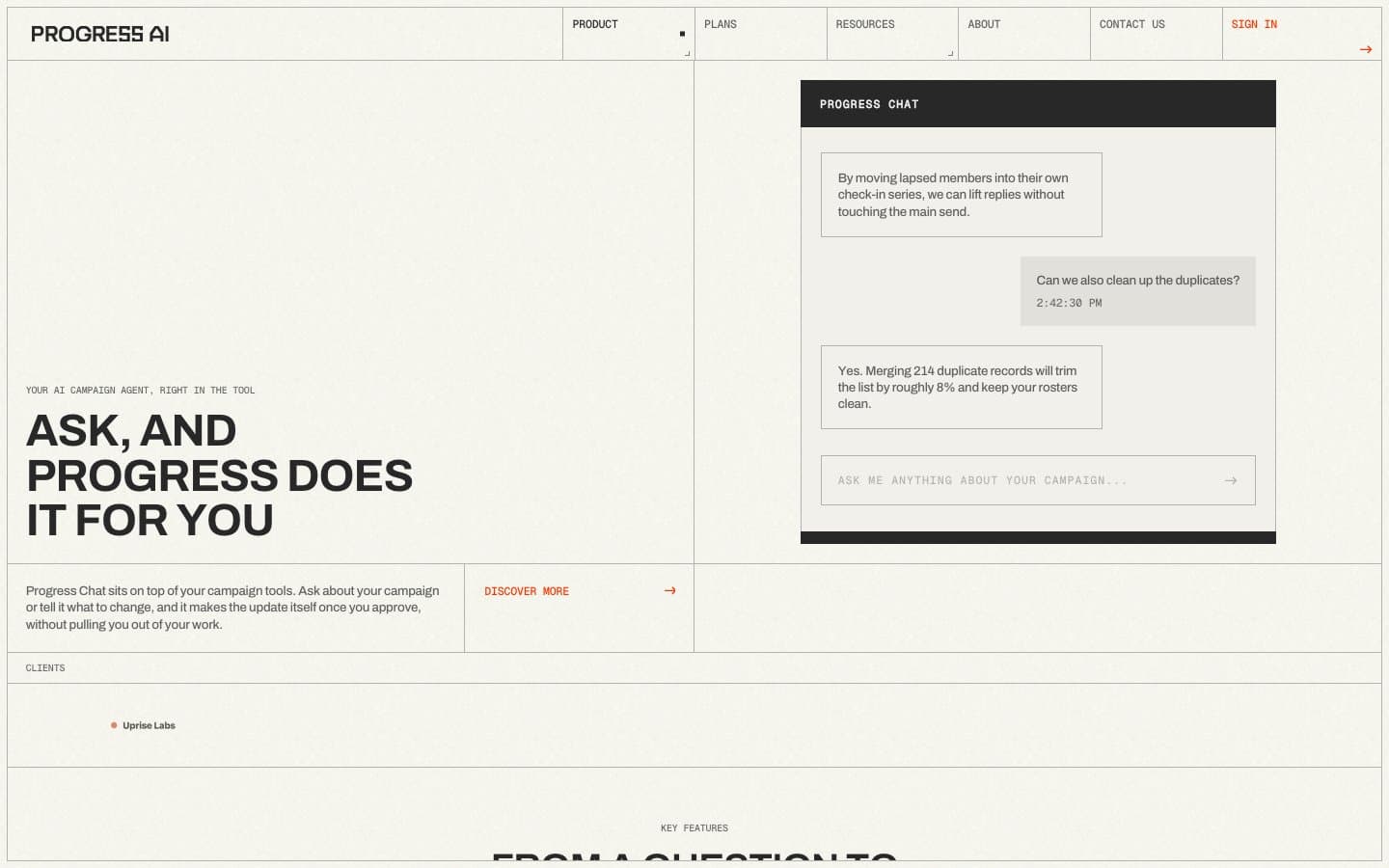Screen dimensions: 1389x868
Task: Click the 'Progress Chat sits on top' description
Action: coord(232,608)
